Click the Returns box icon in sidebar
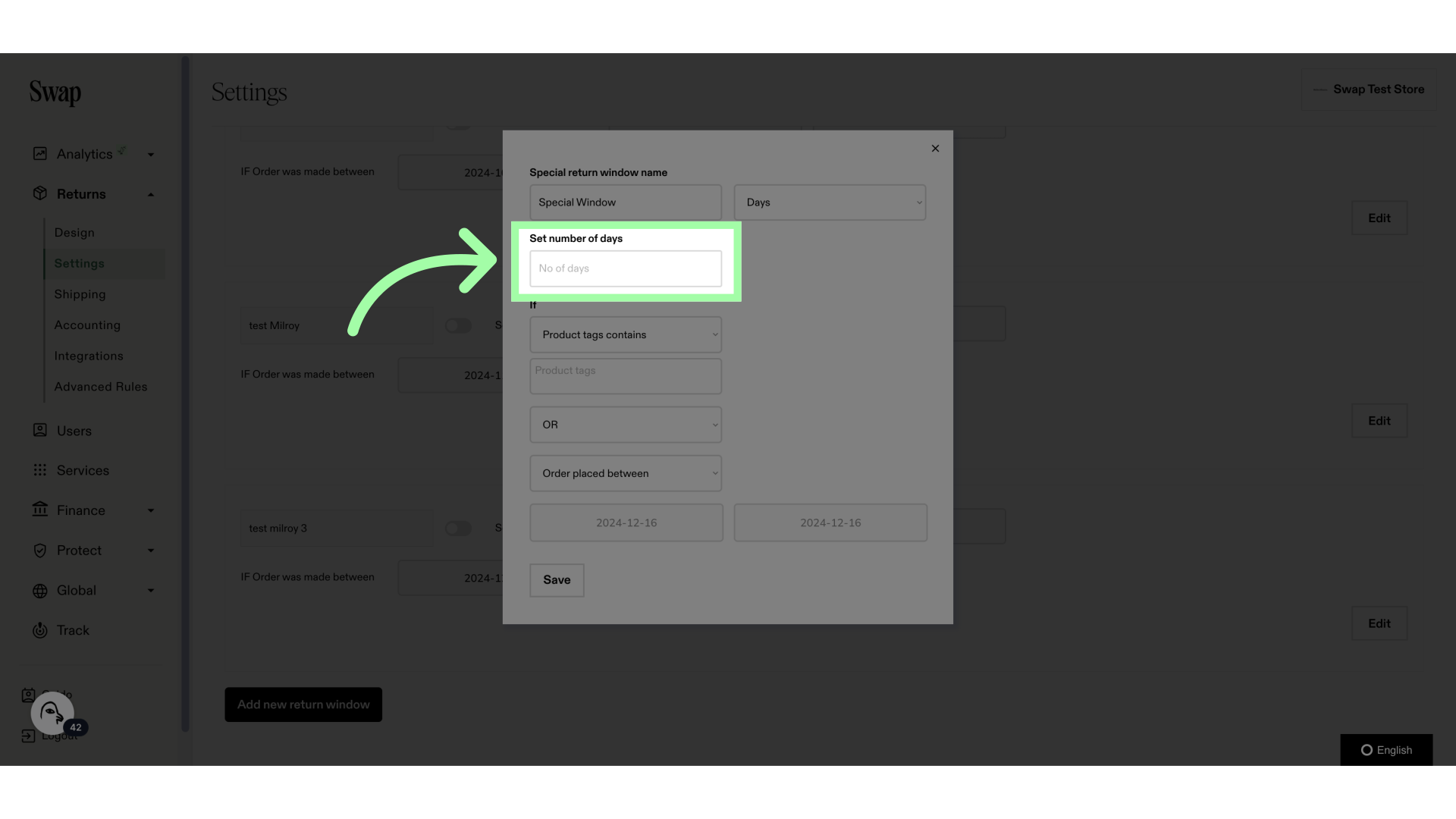Screen dimensions: 1456x819 40,193
